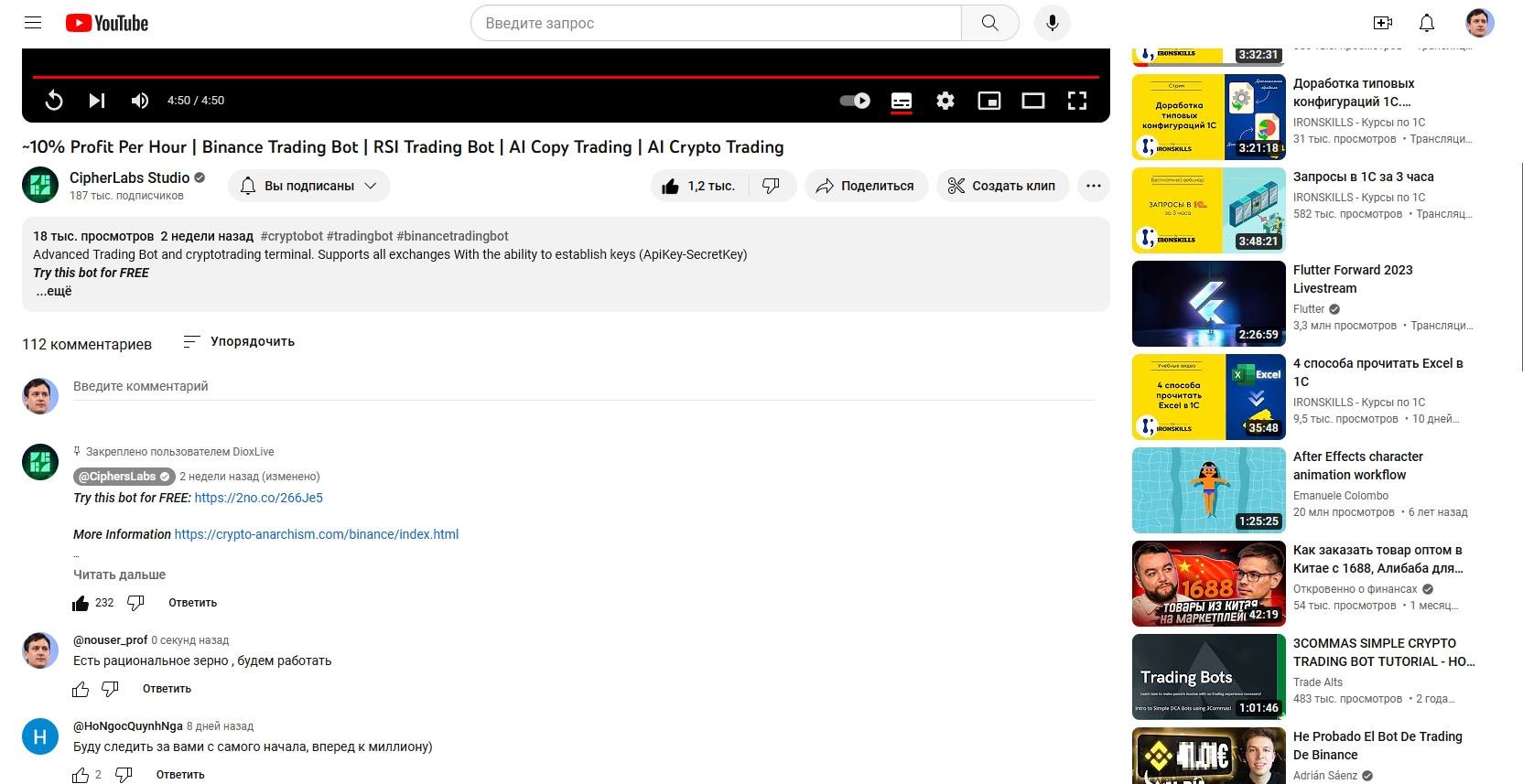Click the page vertical scrollbar
Viewport: 1523px width, 784px height.
point(1522,267)
